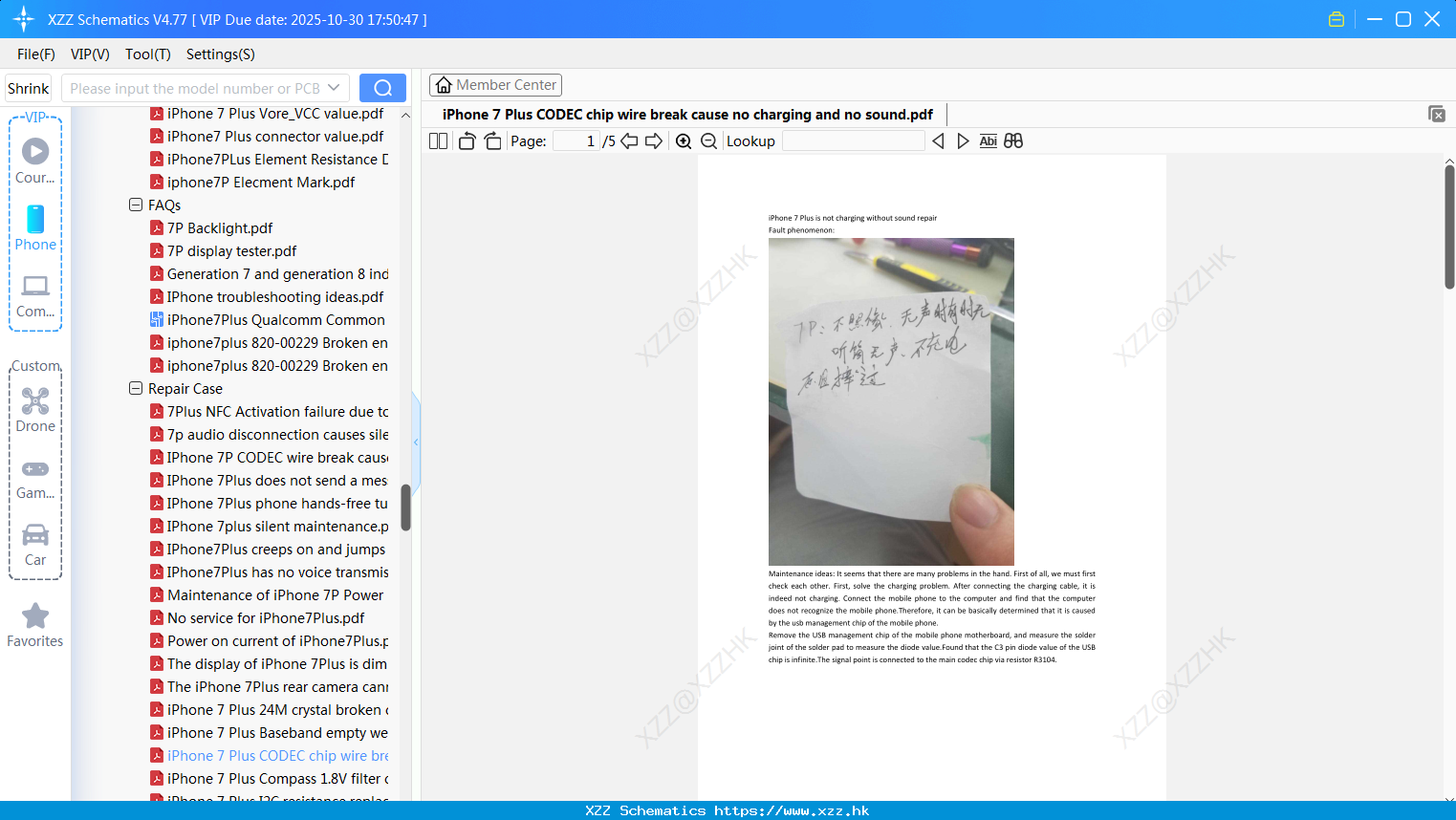Open the VIP(V) menu
Image resolution: width=1456 pixels, height=820 pixels.
click(90, 54)
